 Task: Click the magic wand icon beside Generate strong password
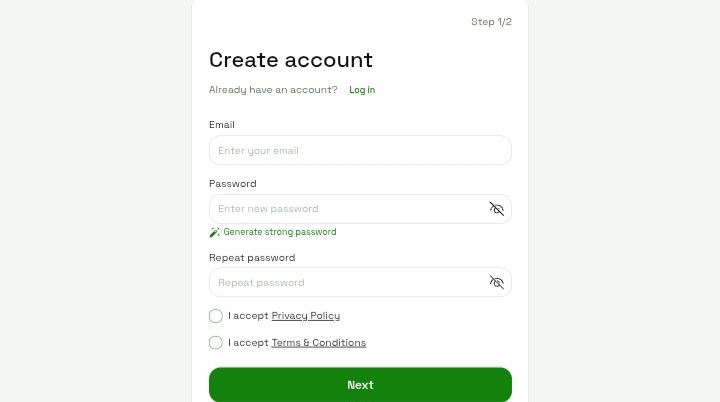[x=214, y=232]
